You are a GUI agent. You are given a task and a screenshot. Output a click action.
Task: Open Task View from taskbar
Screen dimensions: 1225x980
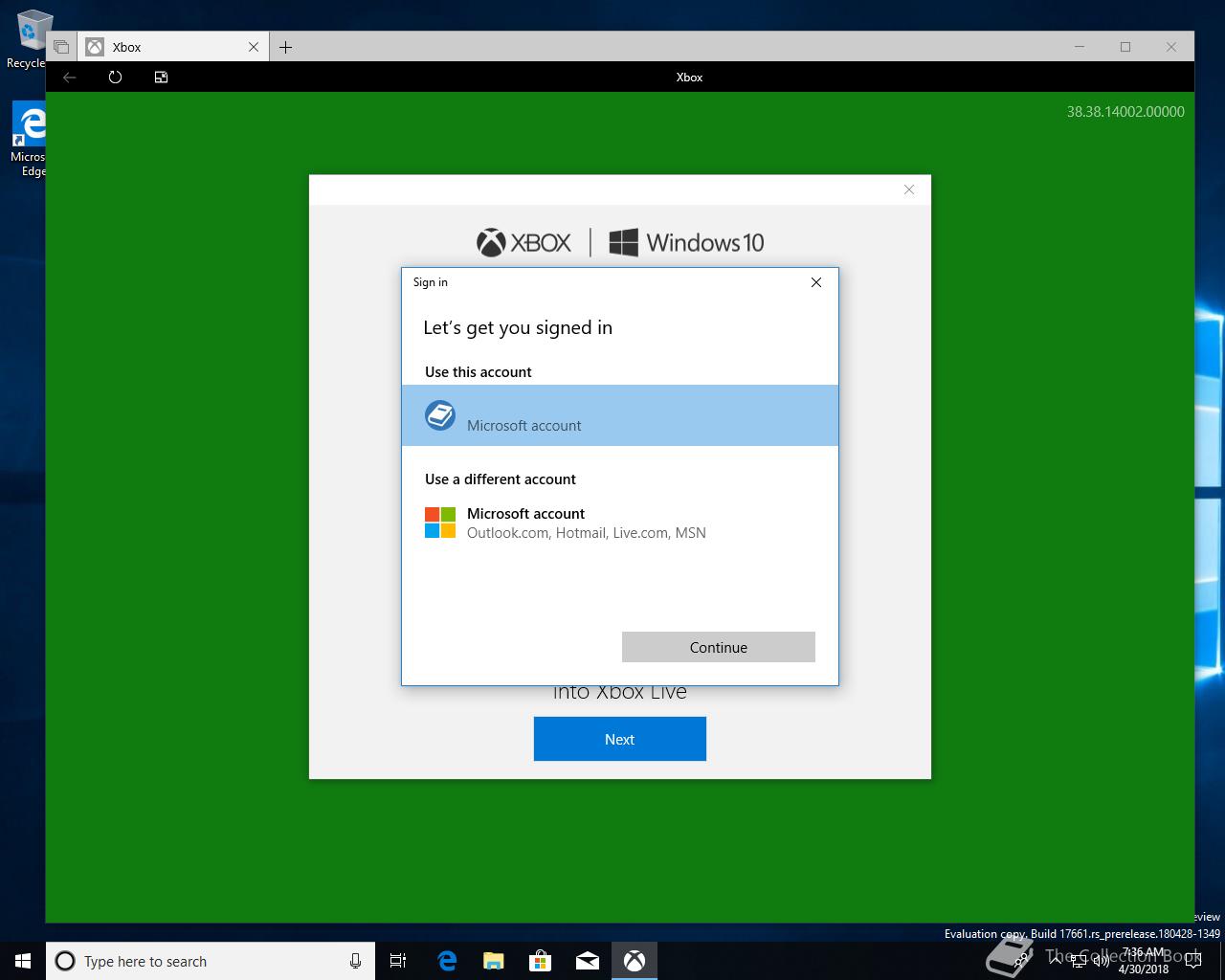pyautogui.click(x=398, y=961)
